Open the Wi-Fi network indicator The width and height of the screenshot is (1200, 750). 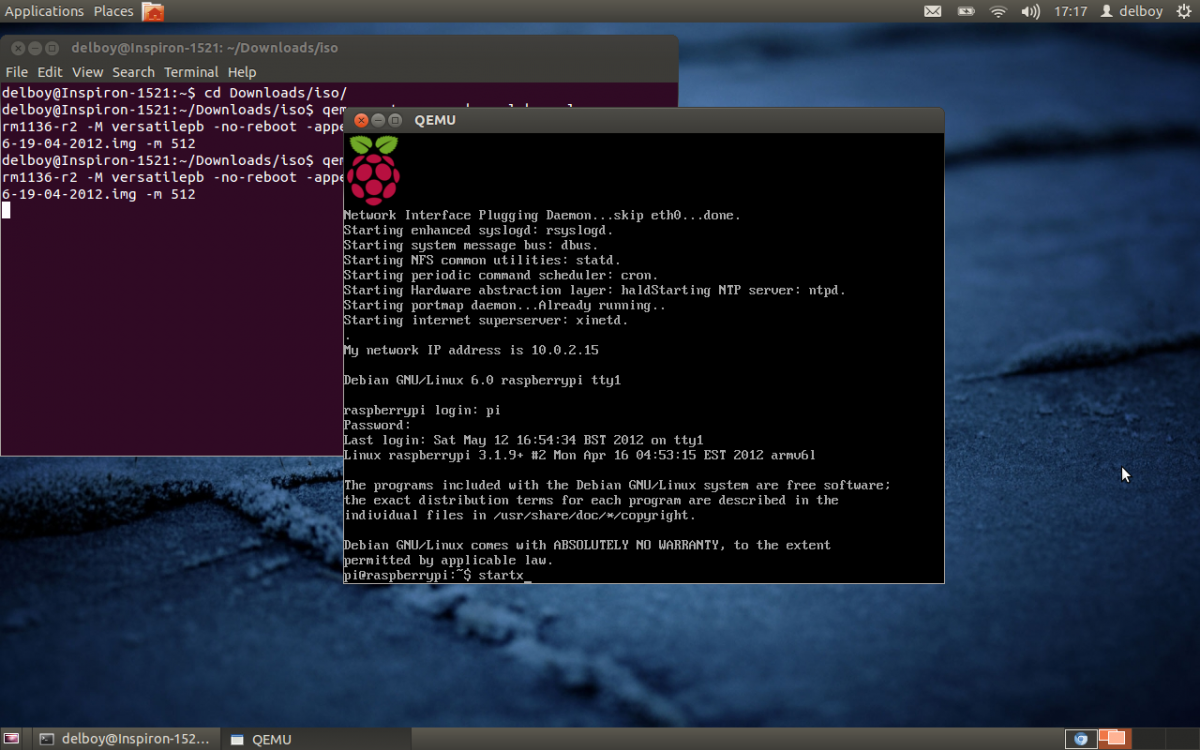pos(997,12)
